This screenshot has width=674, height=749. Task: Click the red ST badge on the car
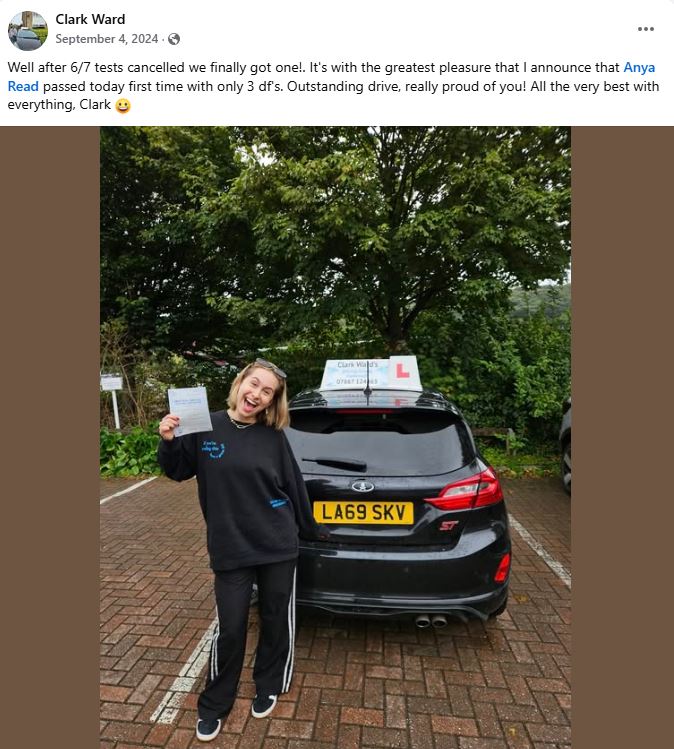tap(449, 525)
